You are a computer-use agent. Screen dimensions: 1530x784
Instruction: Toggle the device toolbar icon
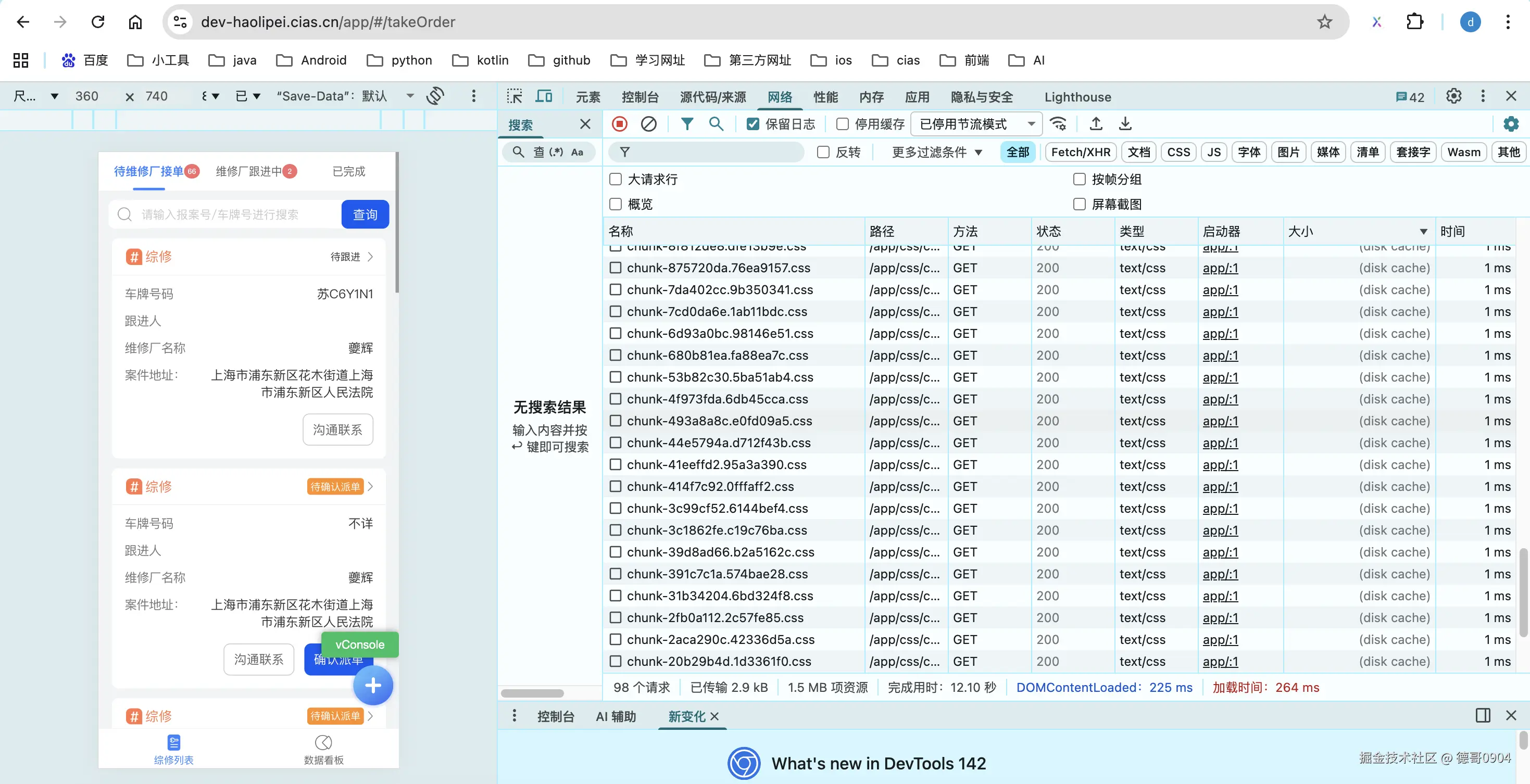point(544,96)
